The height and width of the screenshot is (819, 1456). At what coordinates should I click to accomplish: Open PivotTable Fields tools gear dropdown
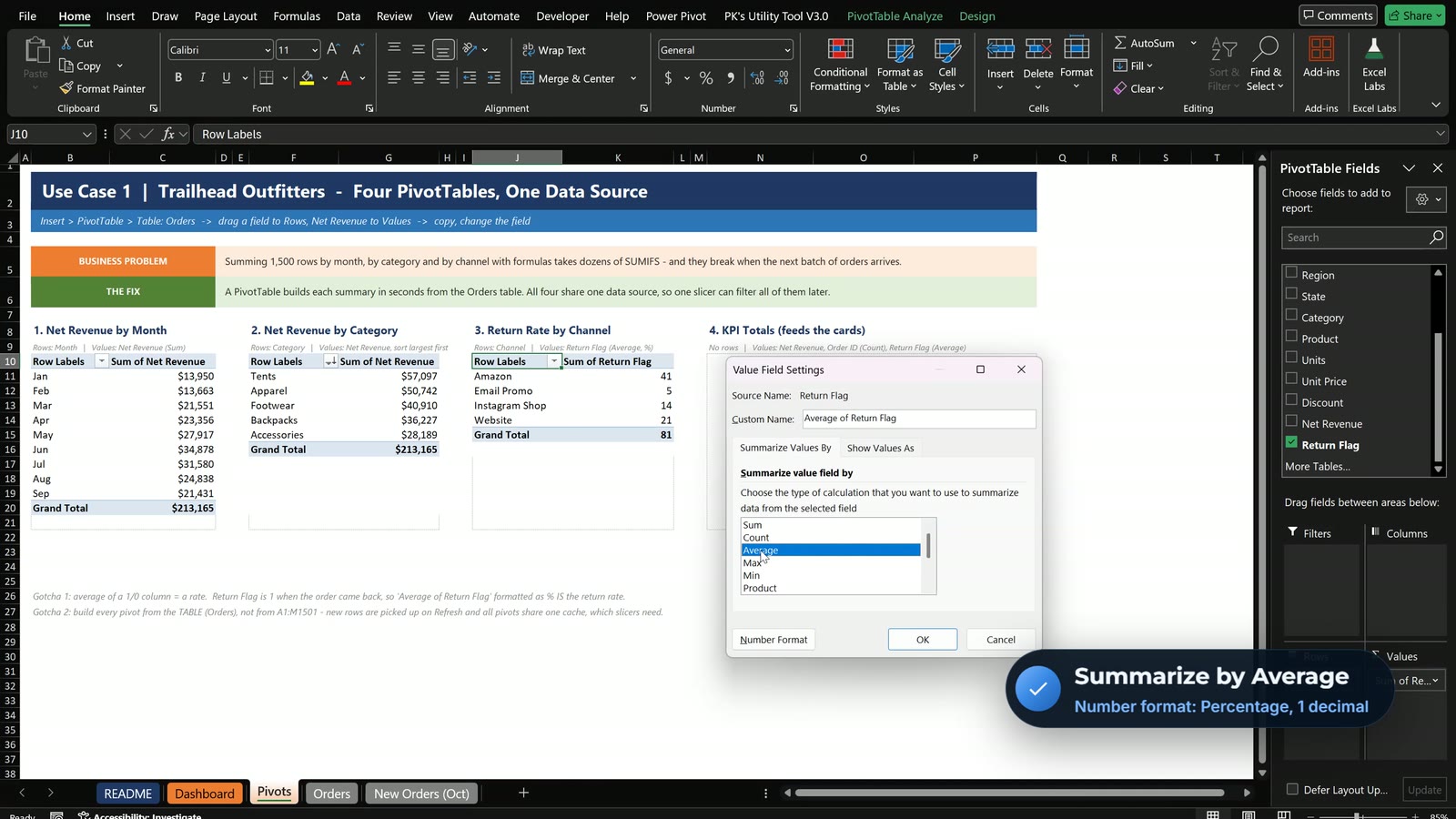[1426, 198]
